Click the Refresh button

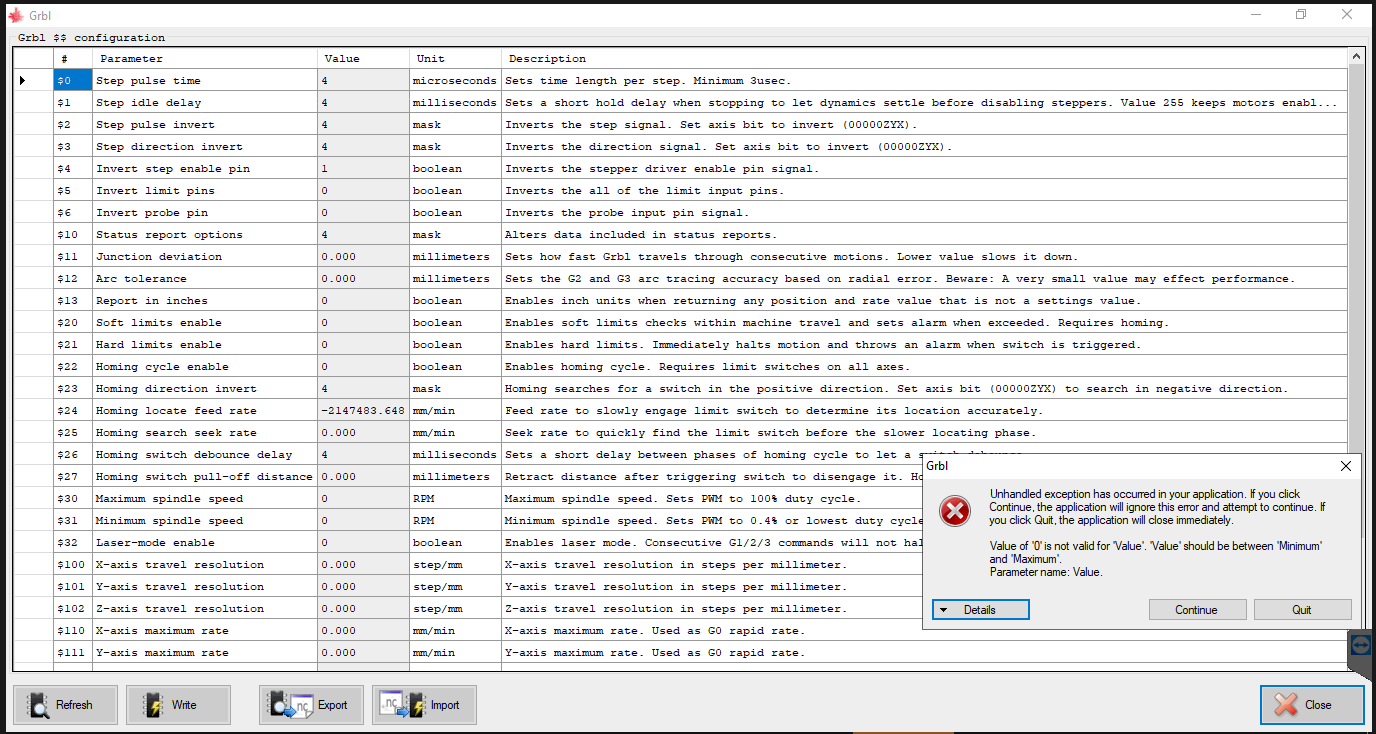[65, 705]
